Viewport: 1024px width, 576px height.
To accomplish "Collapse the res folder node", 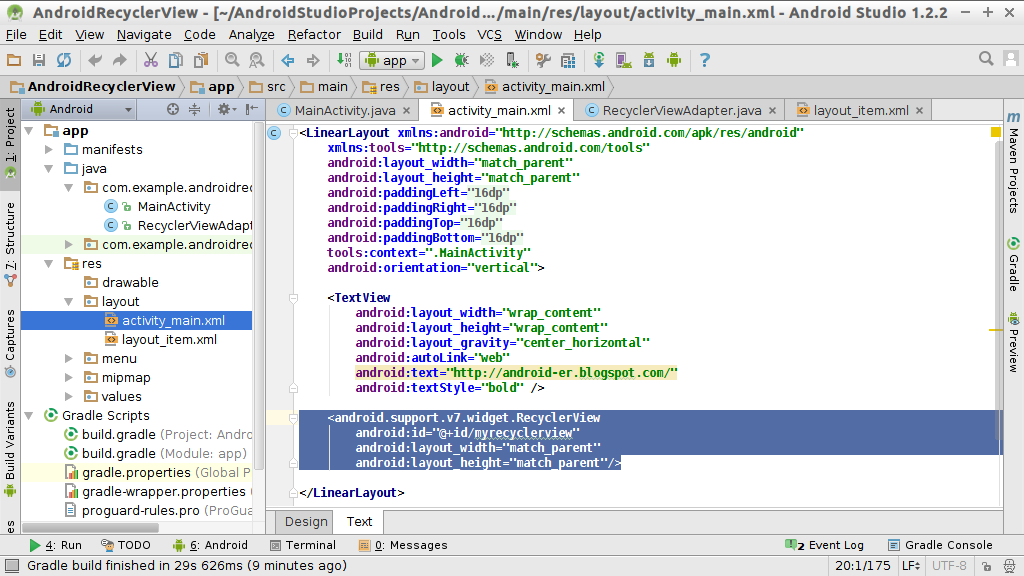I will coord(48,263).
